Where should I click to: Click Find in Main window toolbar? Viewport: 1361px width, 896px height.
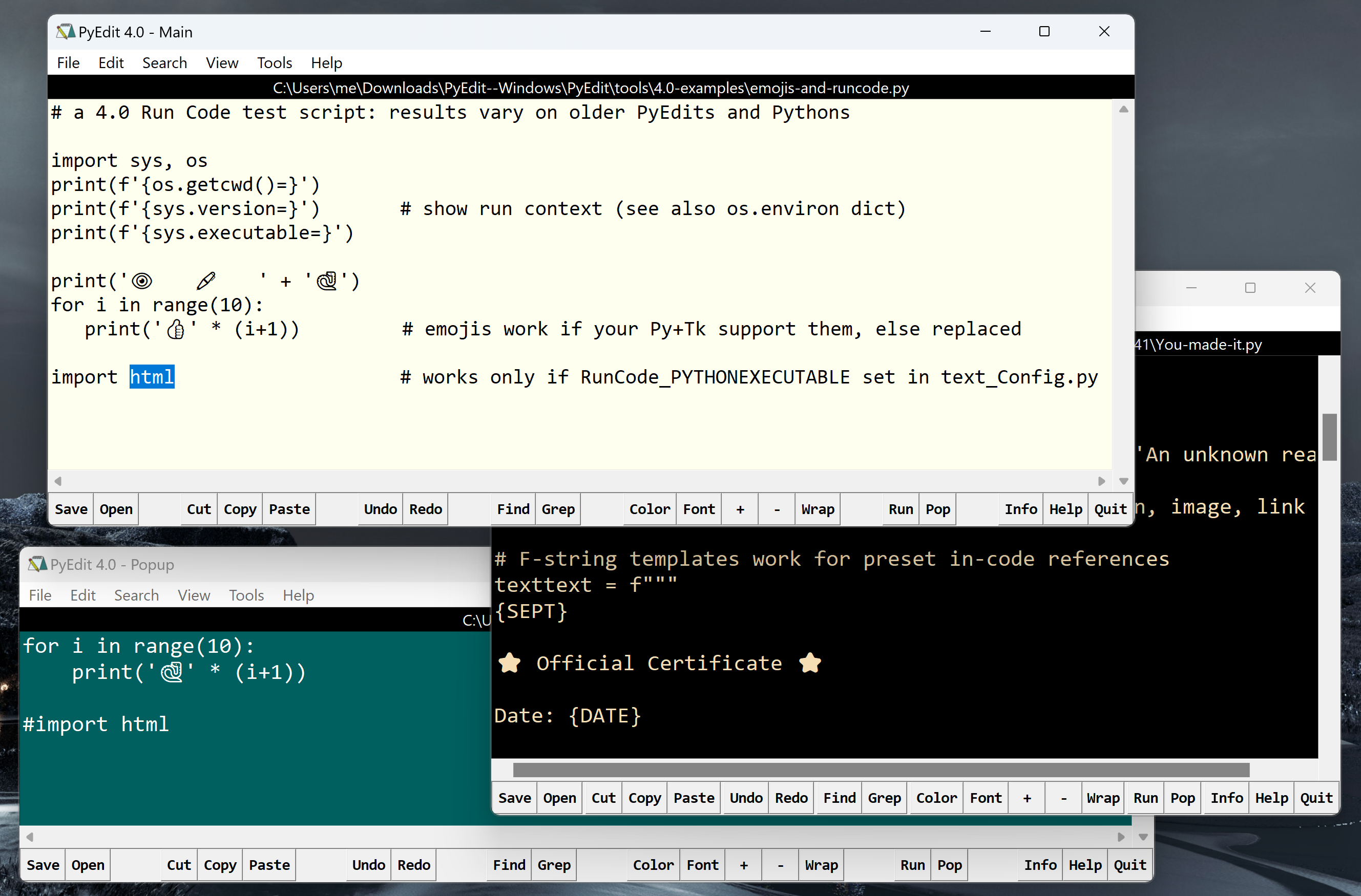(x=513, y=508)
